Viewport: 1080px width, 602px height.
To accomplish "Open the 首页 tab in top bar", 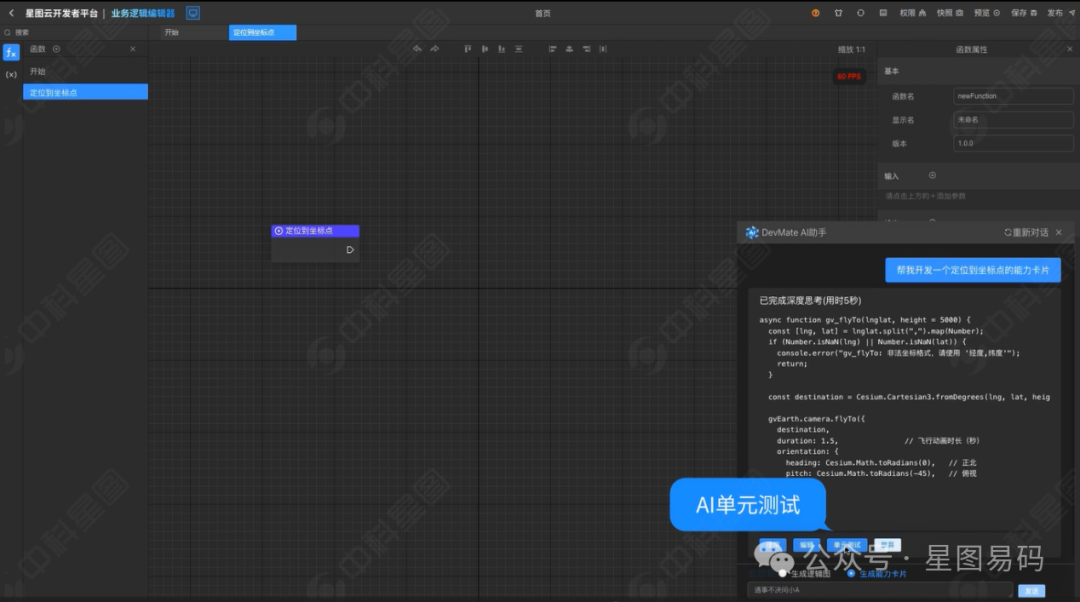I will pyautogui.click(x=543, y=13).
